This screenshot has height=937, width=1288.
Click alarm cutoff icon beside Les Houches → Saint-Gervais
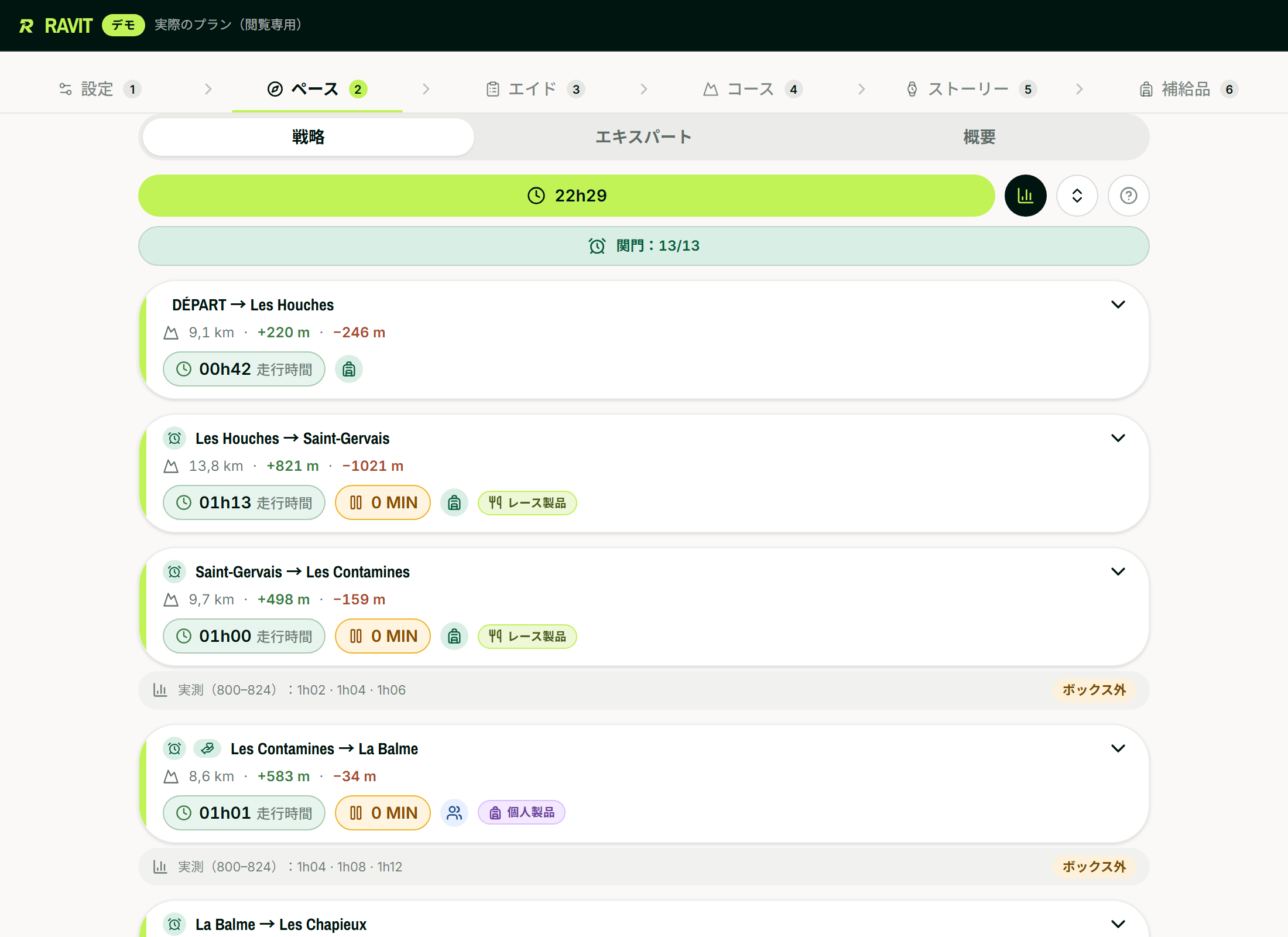(174, 438)
